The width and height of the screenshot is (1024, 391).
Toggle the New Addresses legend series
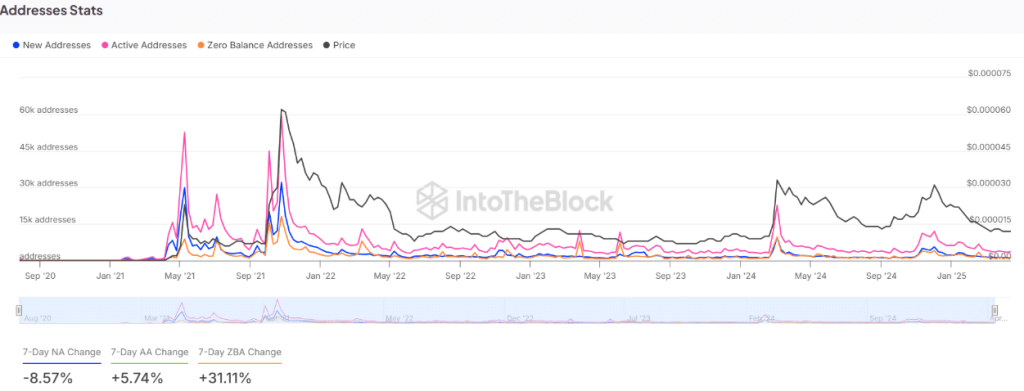click(52, 45)
